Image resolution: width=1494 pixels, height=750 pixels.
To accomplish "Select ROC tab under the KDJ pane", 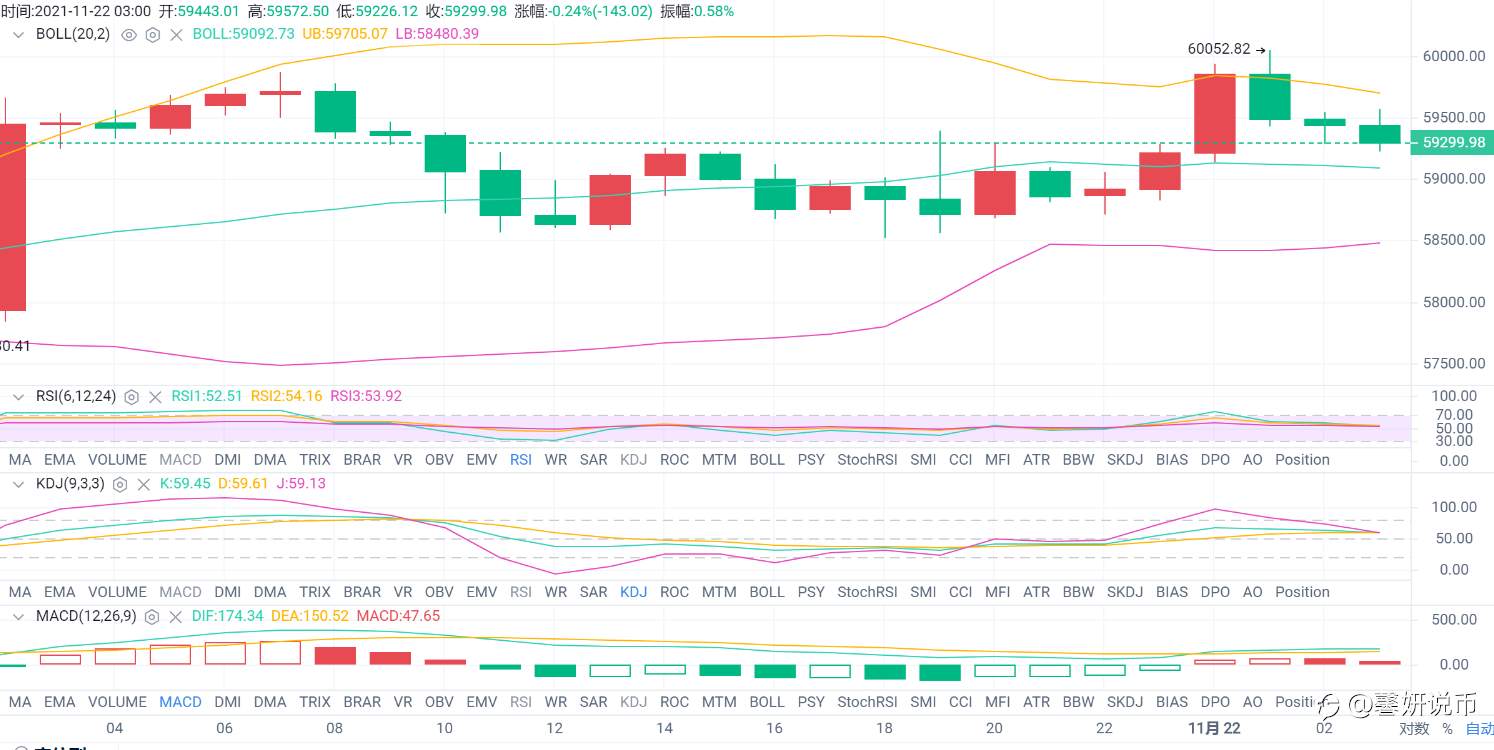I will click(x=675, y=592).
